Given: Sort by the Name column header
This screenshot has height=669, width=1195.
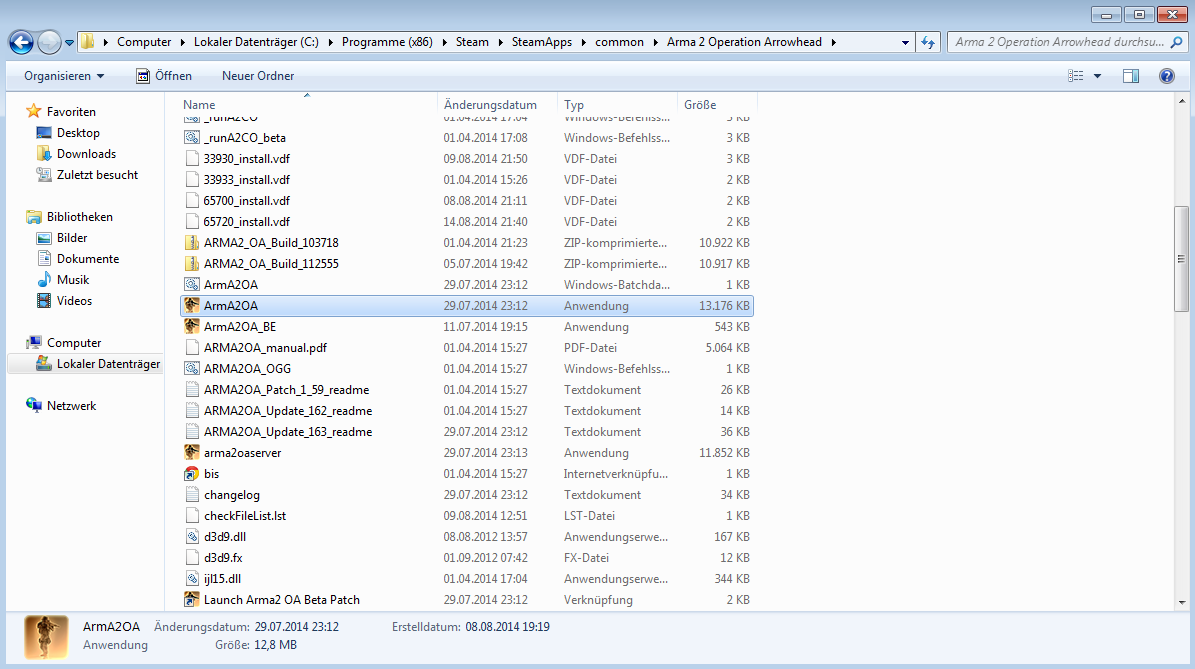Looking at the screenshot, I should (x=309, y=104).
